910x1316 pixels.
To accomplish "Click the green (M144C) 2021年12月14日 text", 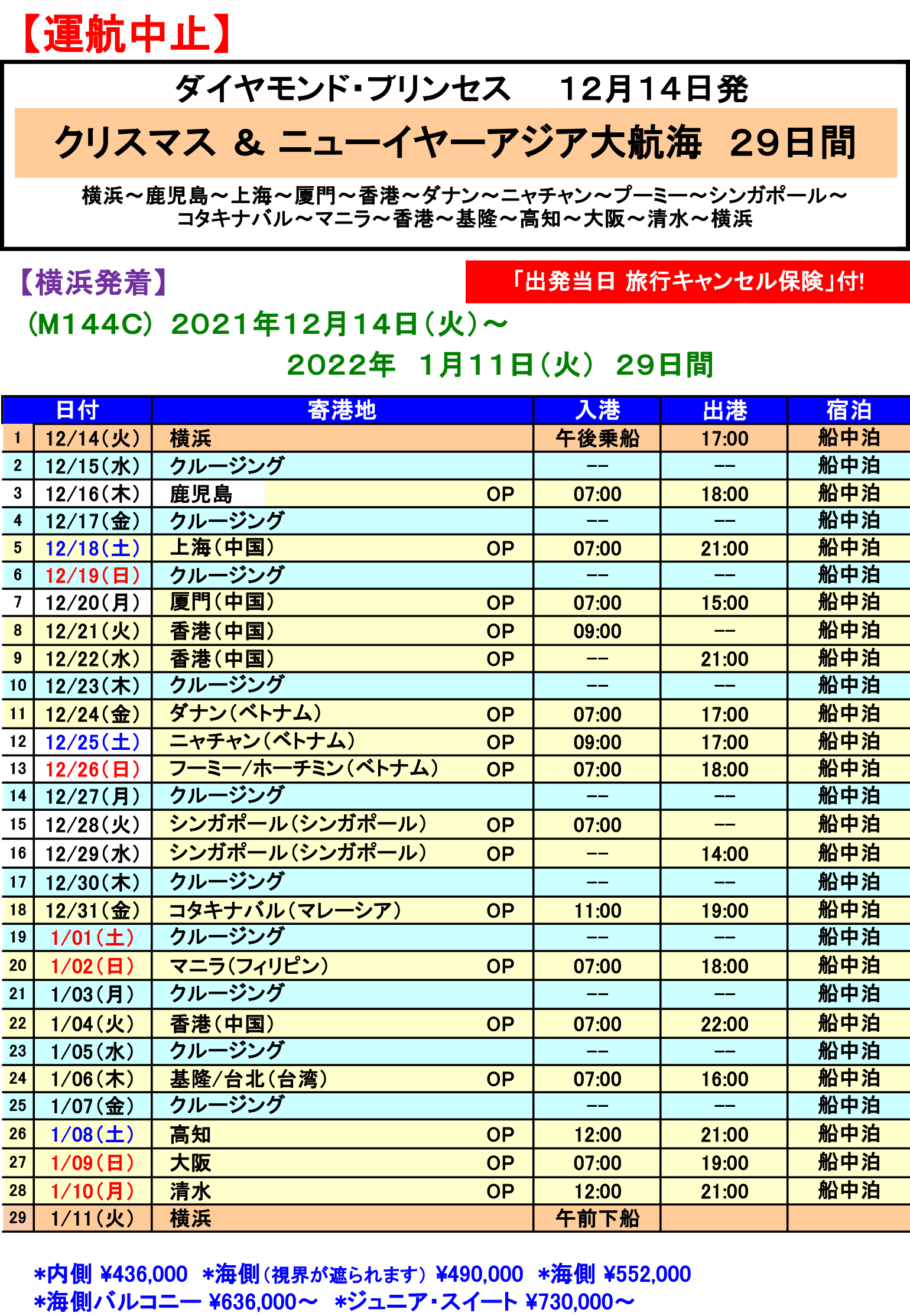I will pyautogui.click(x=268, y=324).
